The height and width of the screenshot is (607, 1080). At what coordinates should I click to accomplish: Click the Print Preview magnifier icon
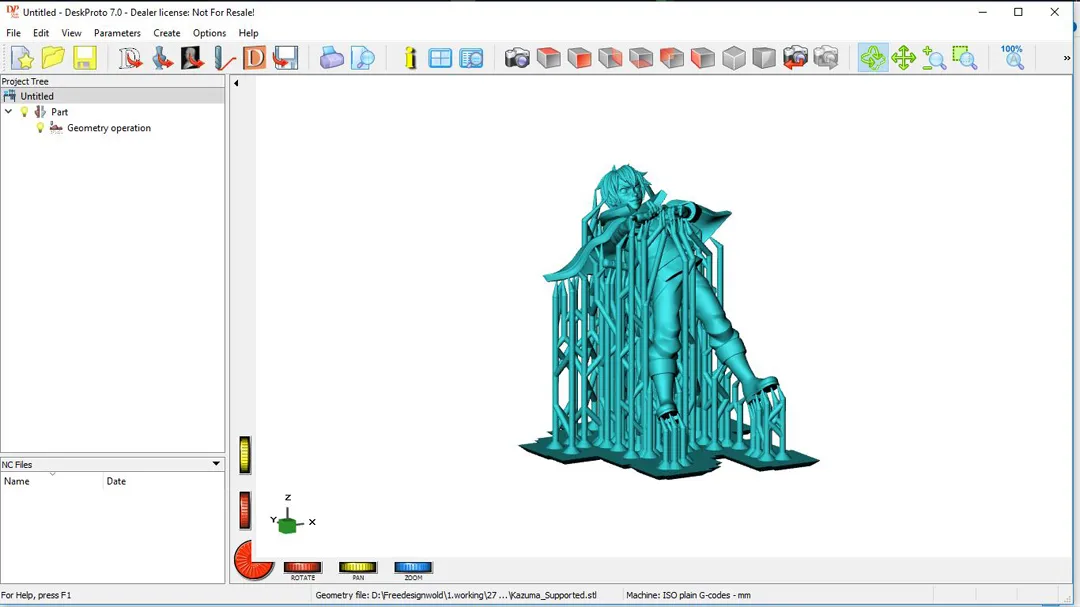pyautogui.click(x=362, y=59)
